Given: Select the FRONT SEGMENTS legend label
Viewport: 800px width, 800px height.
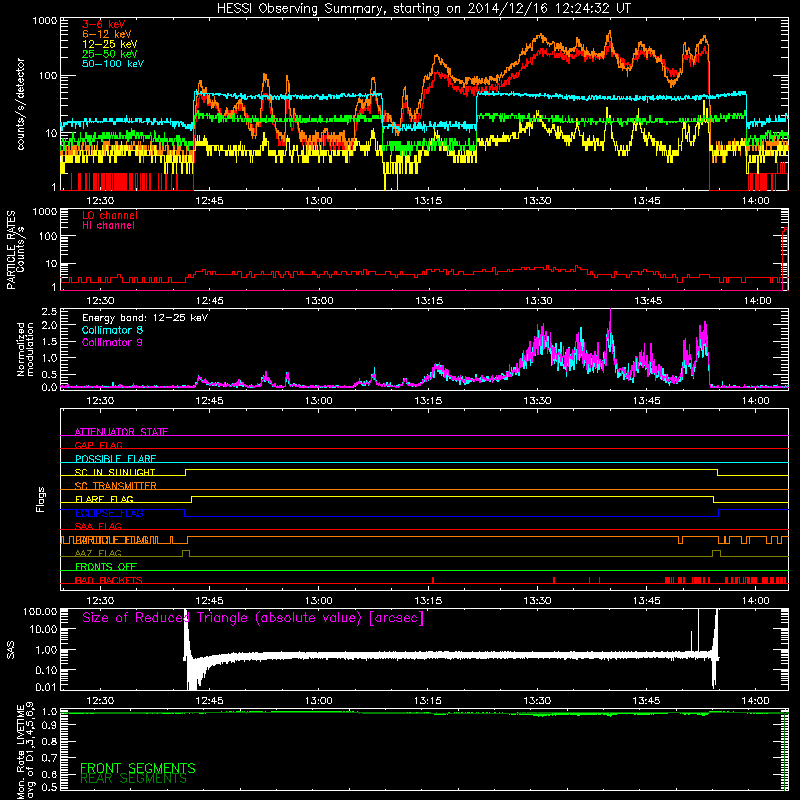Looking at the screenshot, I should coord(138,768).
